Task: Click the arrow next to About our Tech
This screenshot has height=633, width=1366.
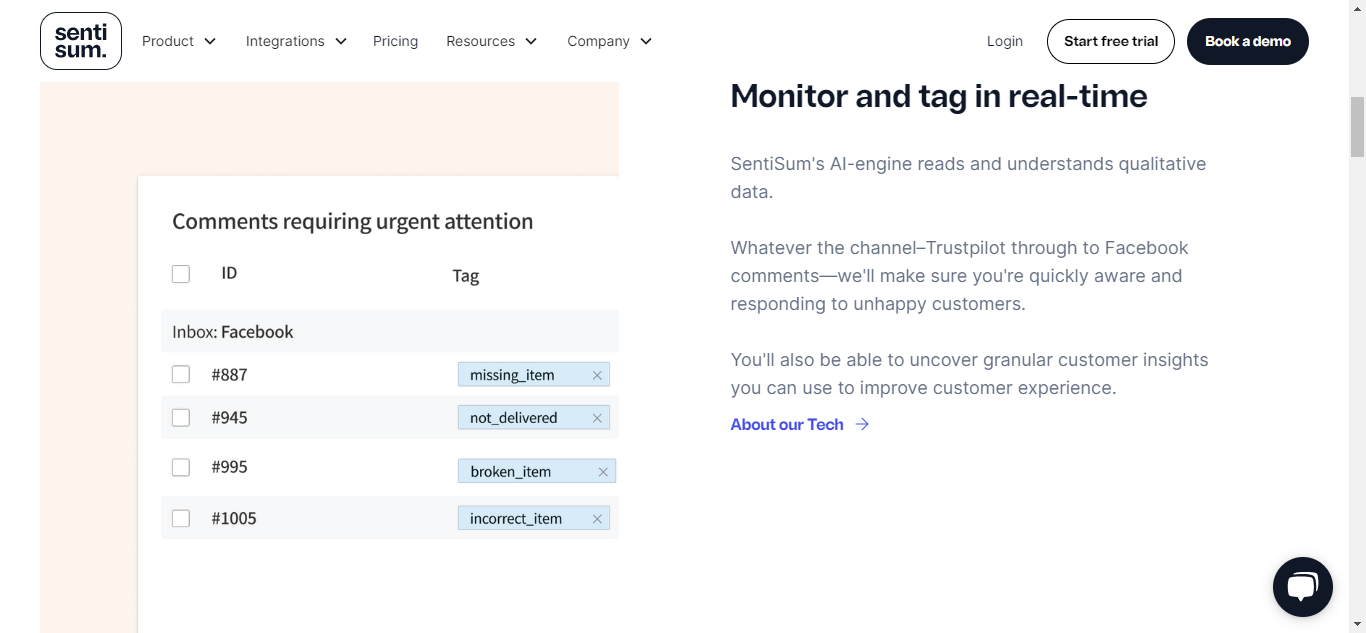Action: tap(862, 424)
